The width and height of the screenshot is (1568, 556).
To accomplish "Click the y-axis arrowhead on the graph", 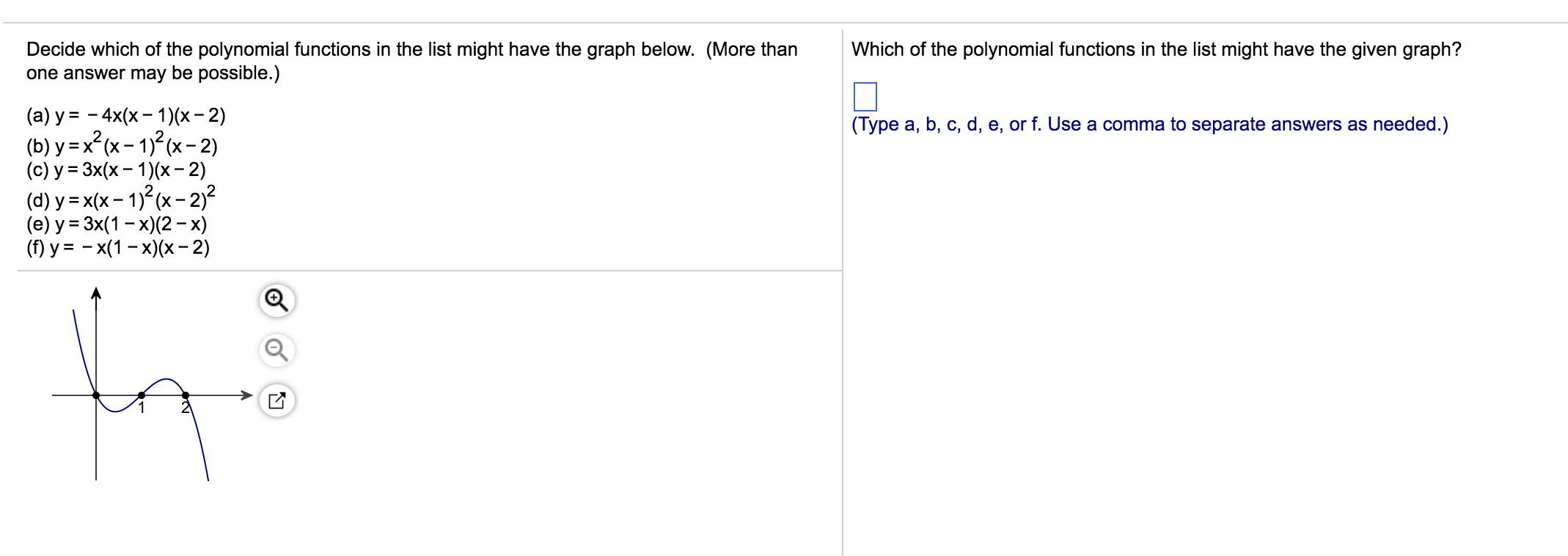I will point(96,293).
